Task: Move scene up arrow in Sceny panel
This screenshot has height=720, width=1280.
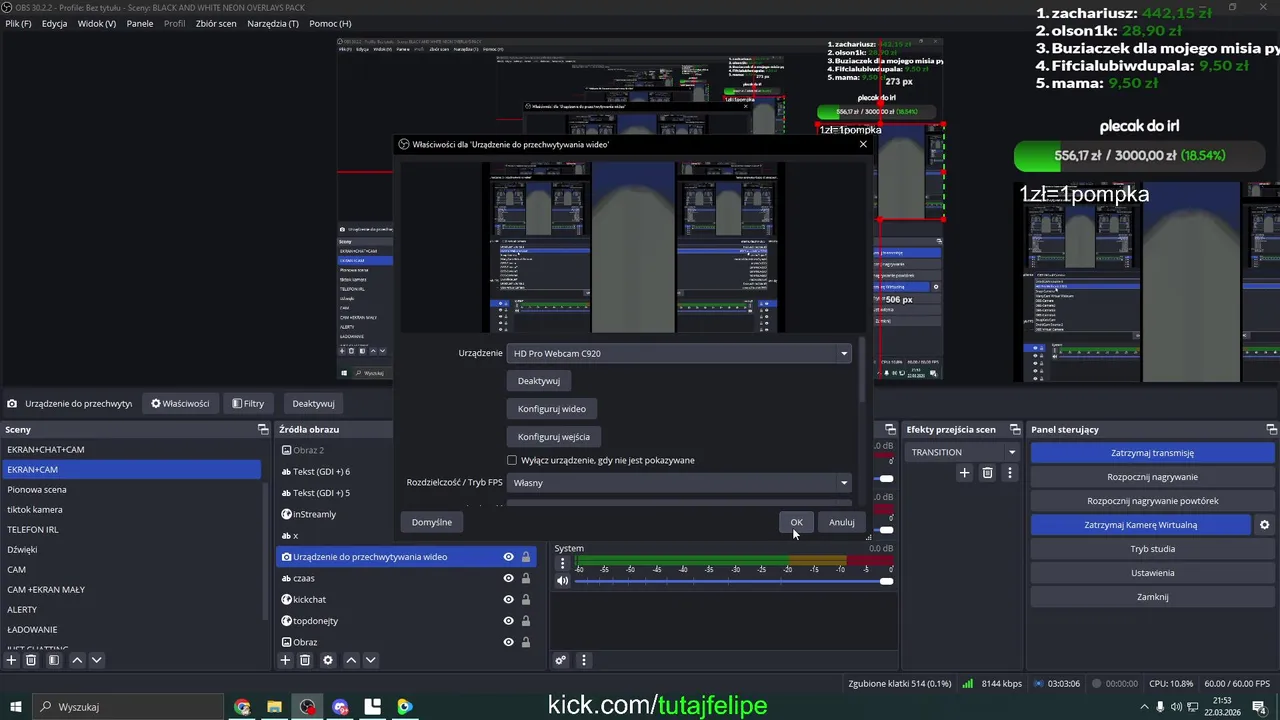Action: coord(77,660)
